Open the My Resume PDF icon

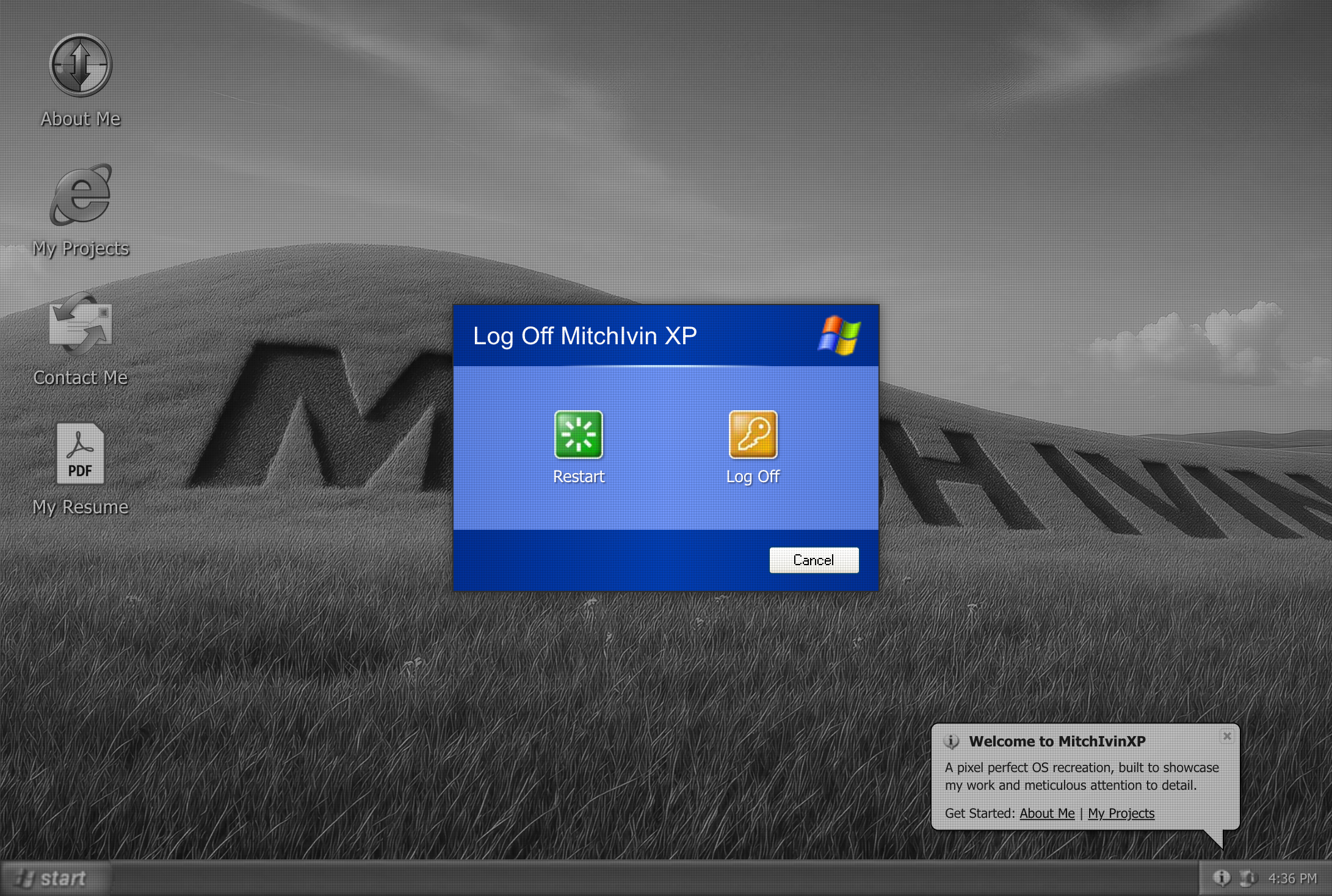[81, 453]
